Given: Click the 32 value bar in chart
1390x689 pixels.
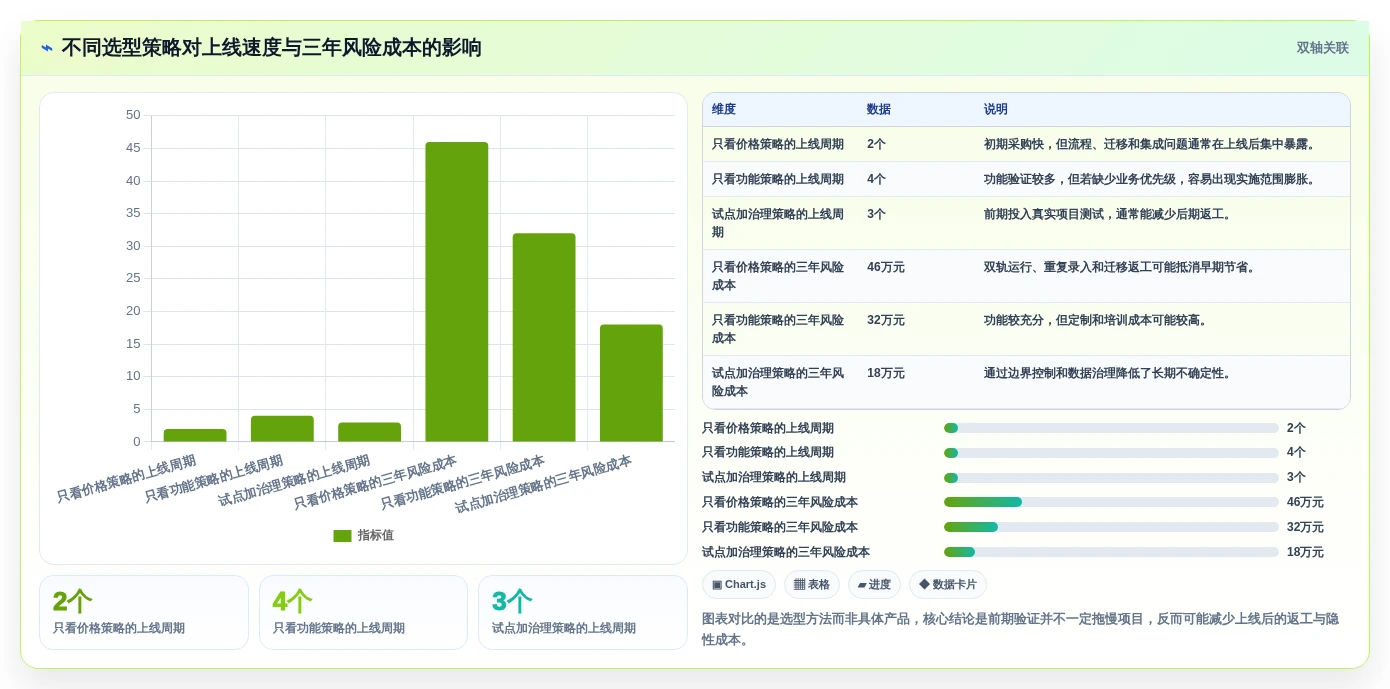Looking at the screenshot, I should [544, 337].
